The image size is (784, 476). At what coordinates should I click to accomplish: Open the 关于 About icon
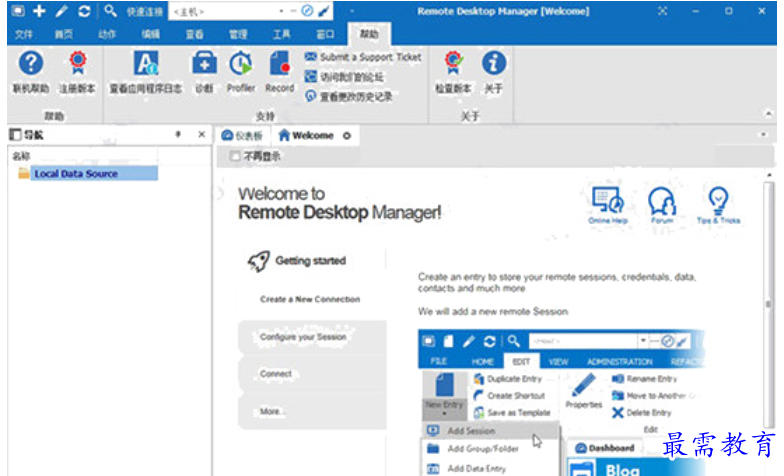pos(494,64)
